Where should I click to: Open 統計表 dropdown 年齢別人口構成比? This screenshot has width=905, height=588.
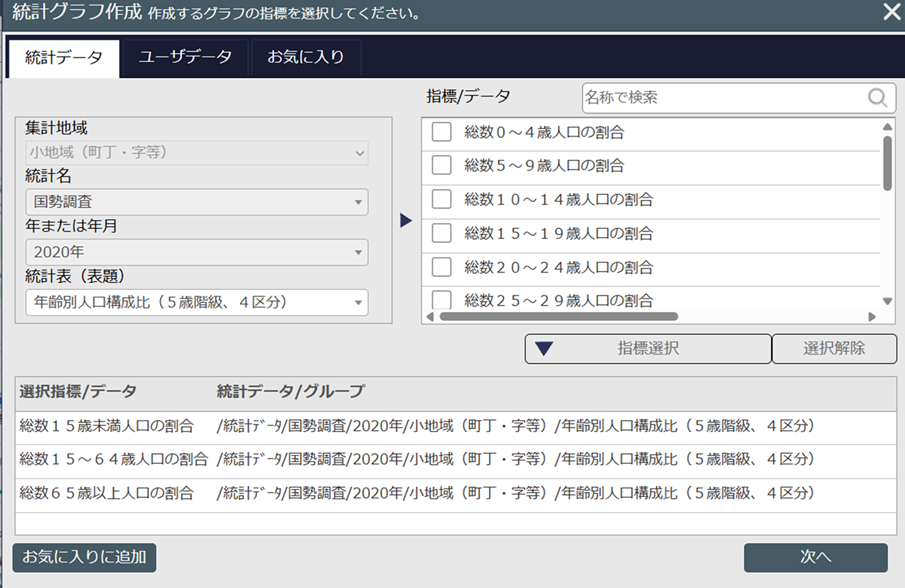coord(196,302)
